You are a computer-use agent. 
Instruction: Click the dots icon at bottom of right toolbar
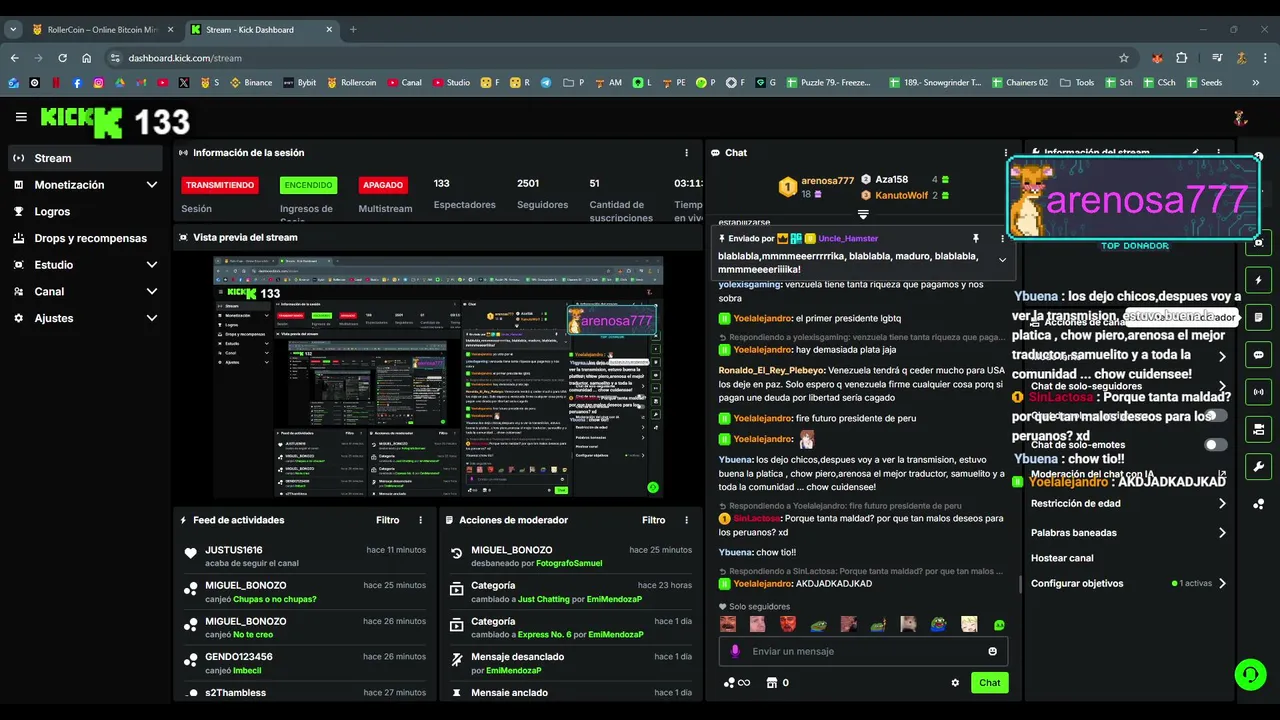point(1258,504)
